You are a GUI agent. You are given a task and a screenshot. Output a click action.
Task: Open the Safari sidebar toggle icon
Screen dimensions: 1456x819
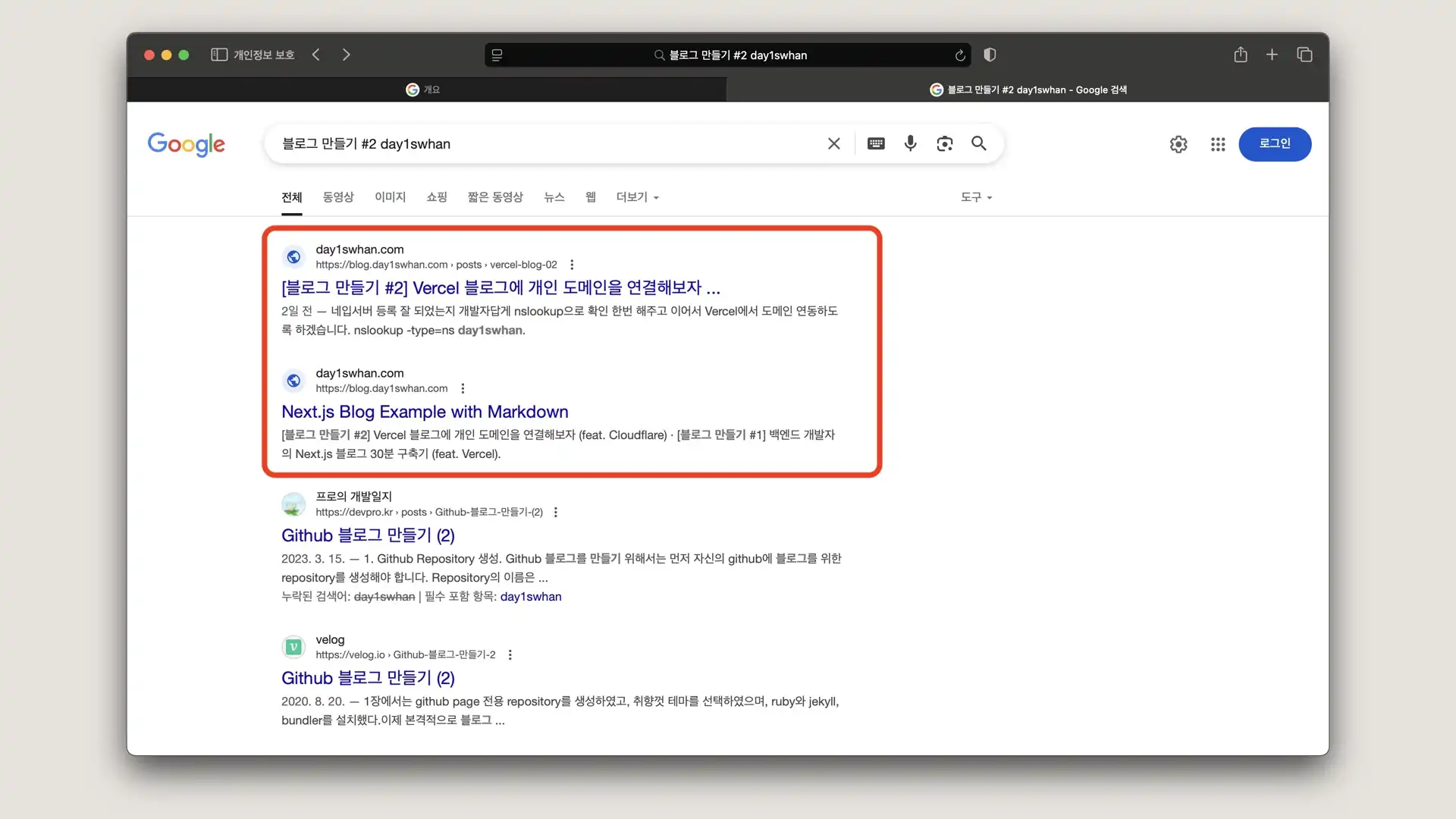click(x=219, y=55)
